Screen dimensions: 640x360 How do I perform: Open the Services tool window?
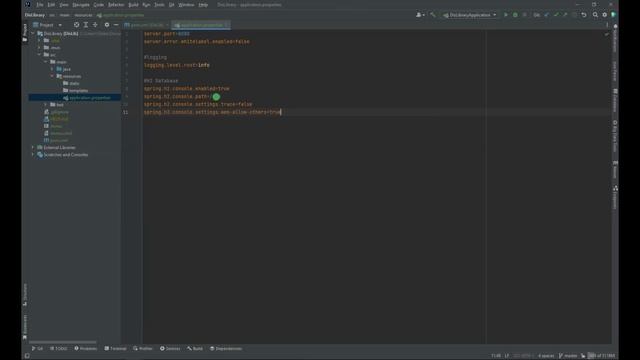(x=170, y=349)
